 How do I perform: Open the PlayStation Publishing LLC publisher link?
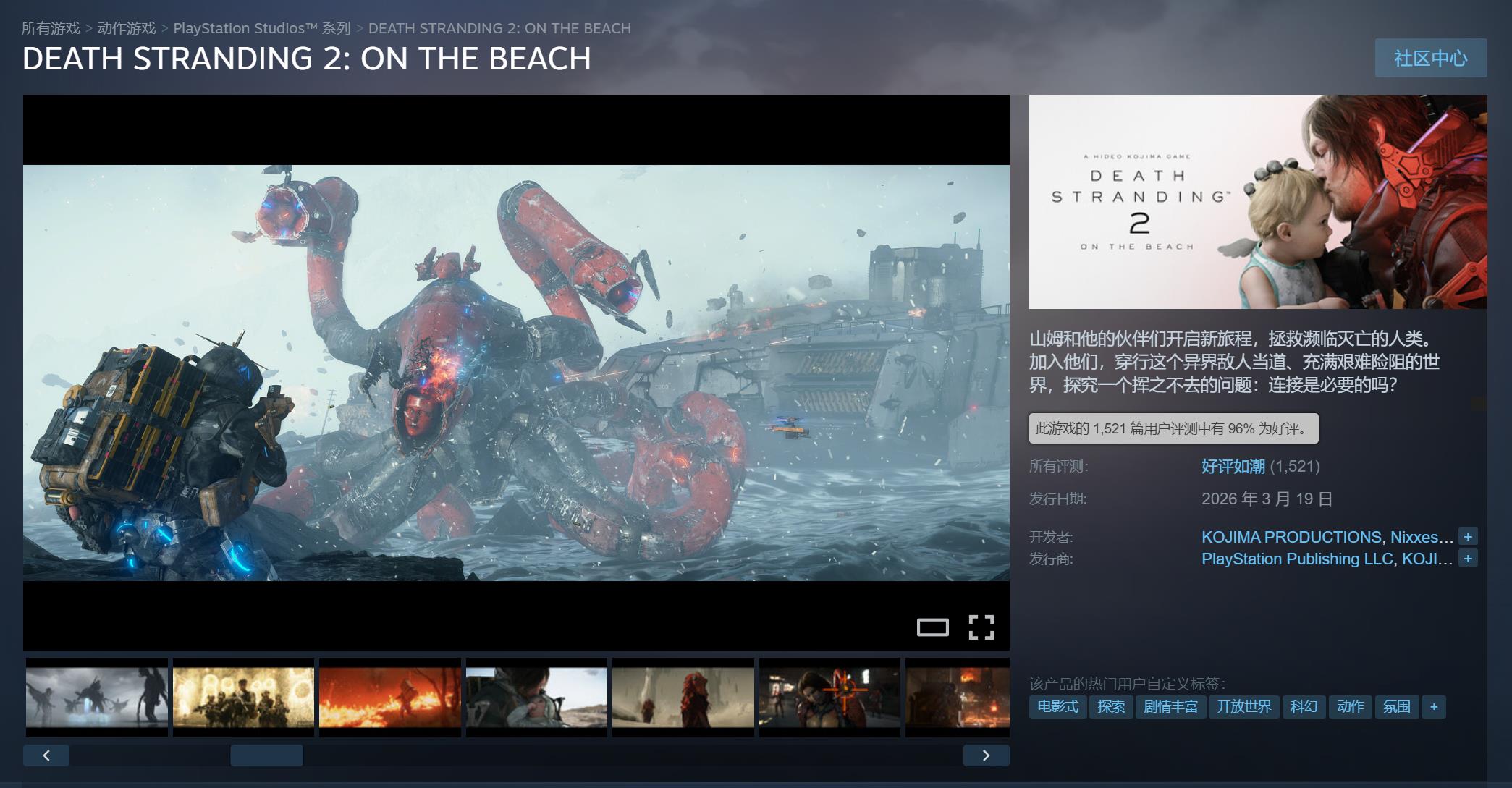pos(1296,559)
